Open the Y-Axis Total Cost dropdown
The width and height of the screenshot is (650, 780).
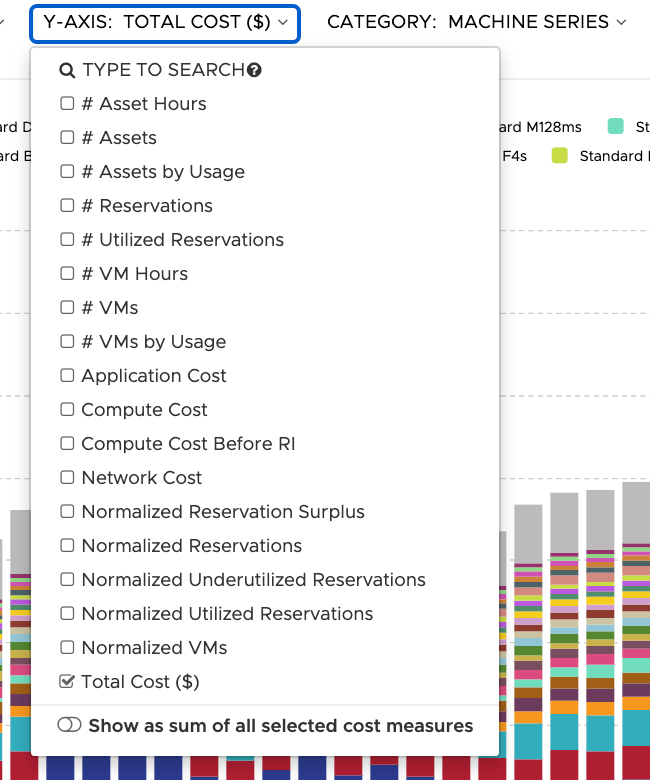pyautogui.click(x=165, y=22)
